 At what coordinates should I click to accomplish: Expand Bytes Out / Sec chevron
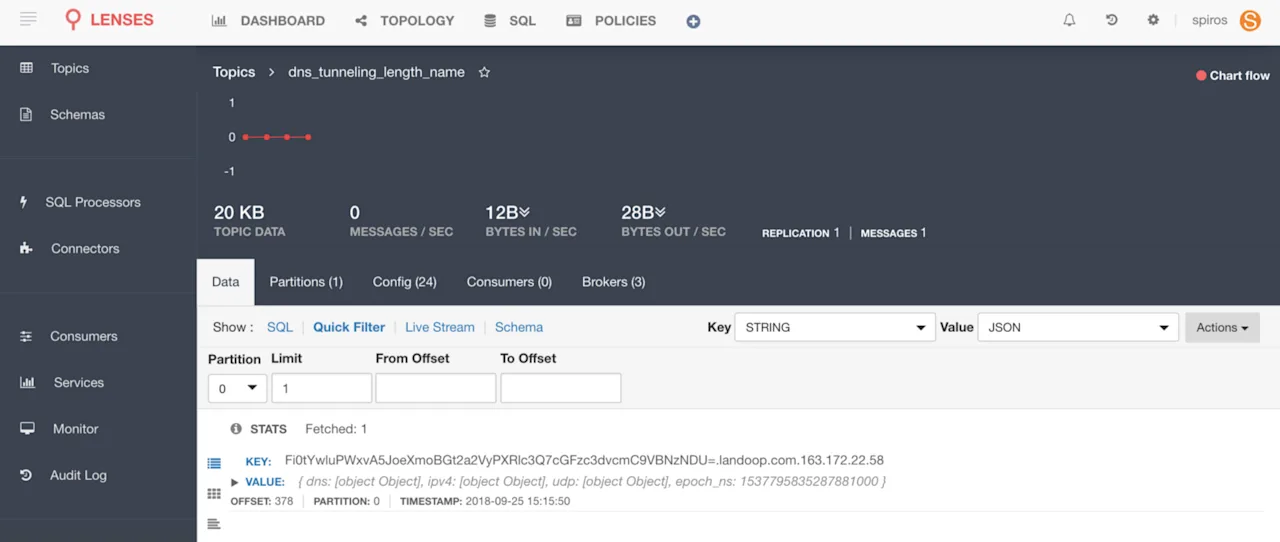(x=660, y=212)
